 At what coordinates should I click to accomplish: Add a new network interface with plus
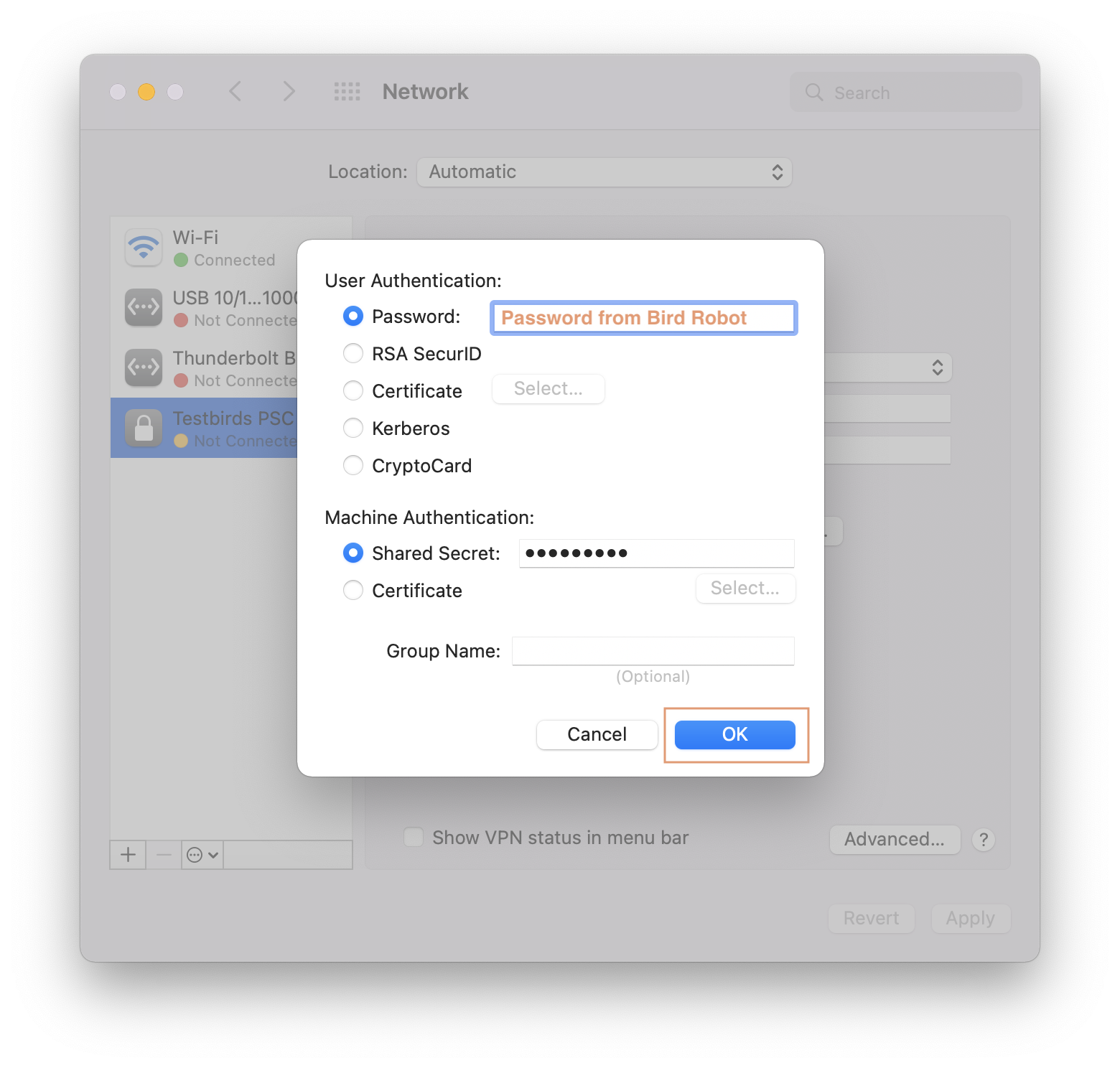[x=128, y=854]
